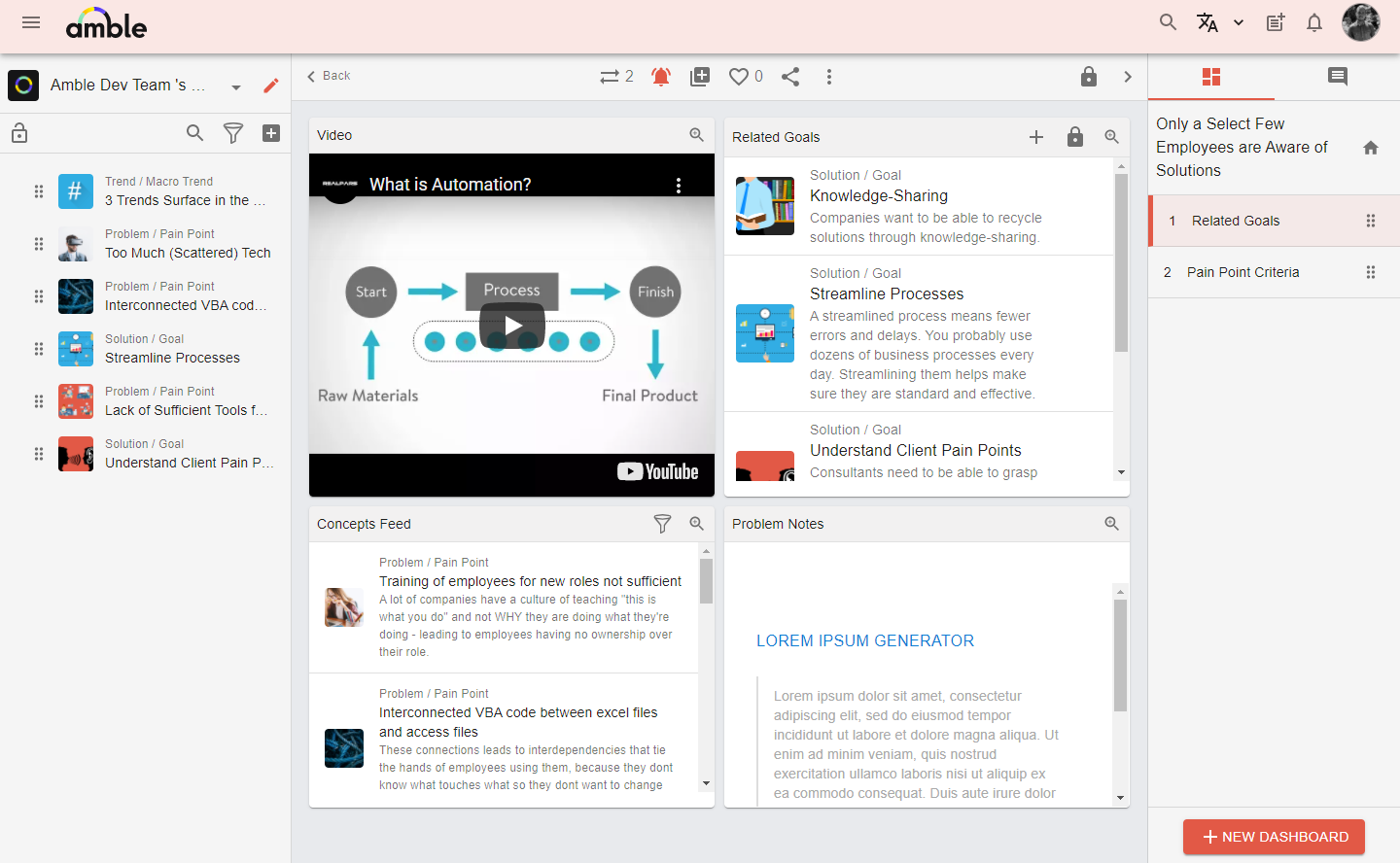
Task: Zoom the Concepts Feed panel
Action: [x=697, y=524]
